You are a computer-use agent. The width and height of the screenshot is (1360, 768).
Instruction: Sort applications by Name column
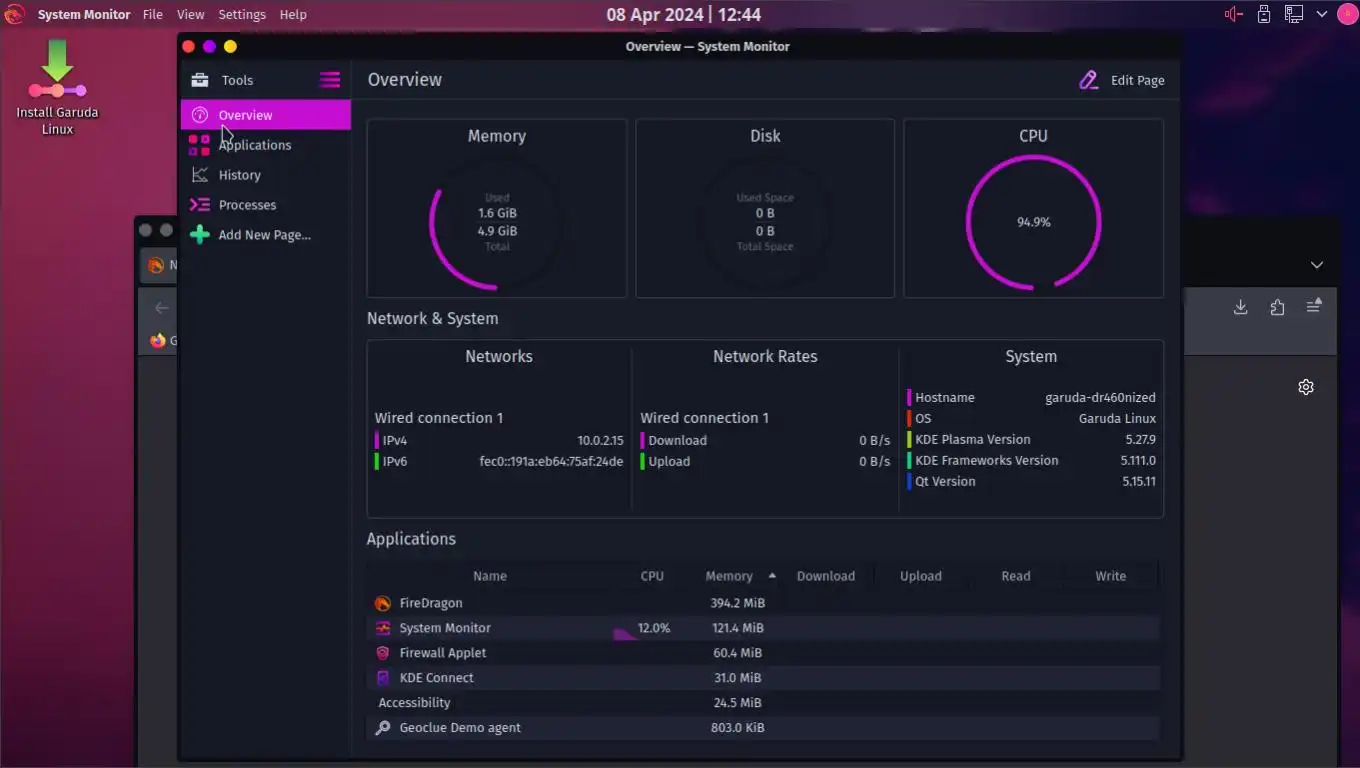pos(490,576)
